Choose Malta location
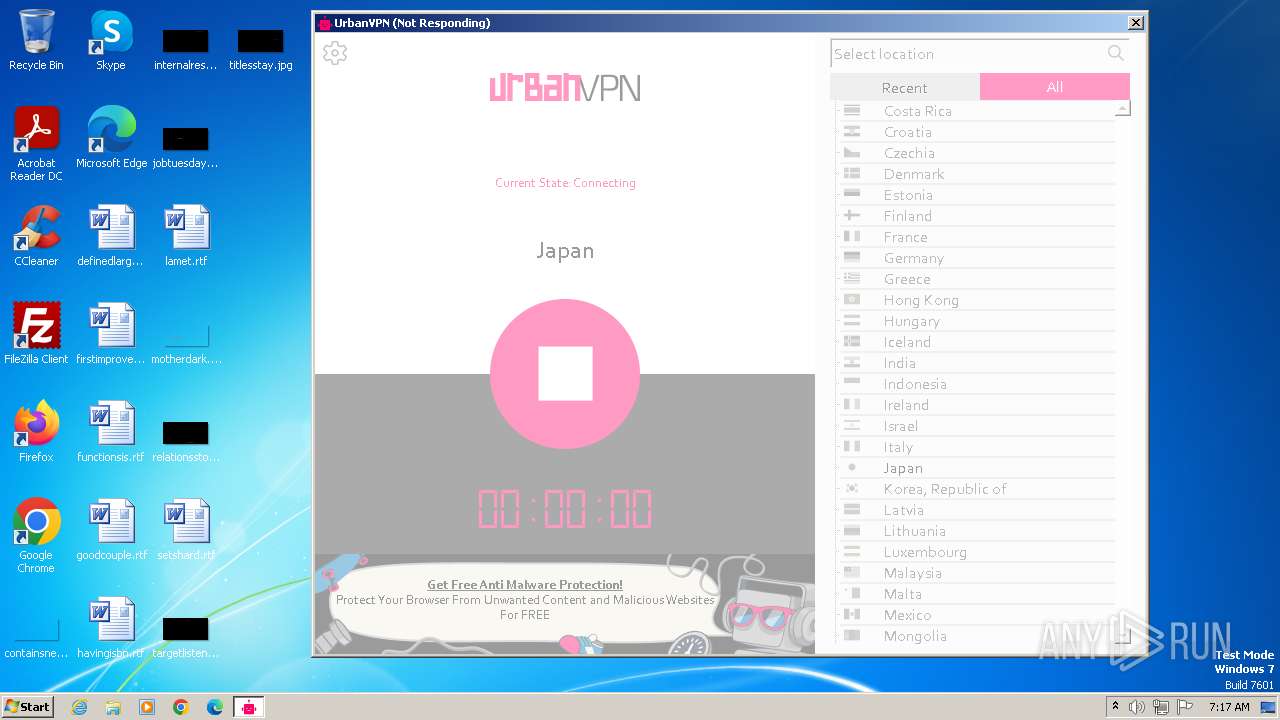The width and height of the screenshot is (1280, 720). [976, 594]
